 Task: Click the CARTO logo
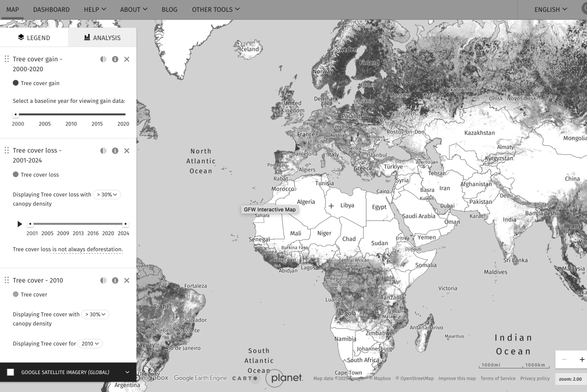point(245,378)
